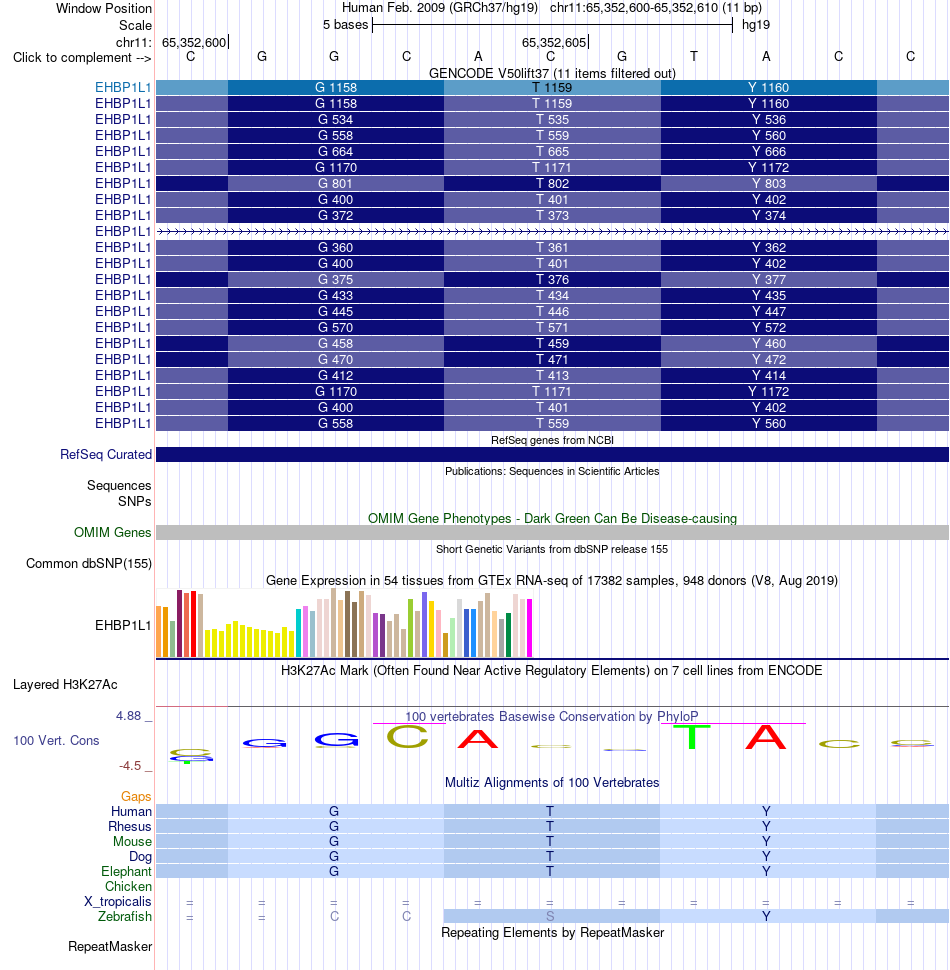Select the Layered H3K27Ac label

pyautogui.click(x=65, y=685)
